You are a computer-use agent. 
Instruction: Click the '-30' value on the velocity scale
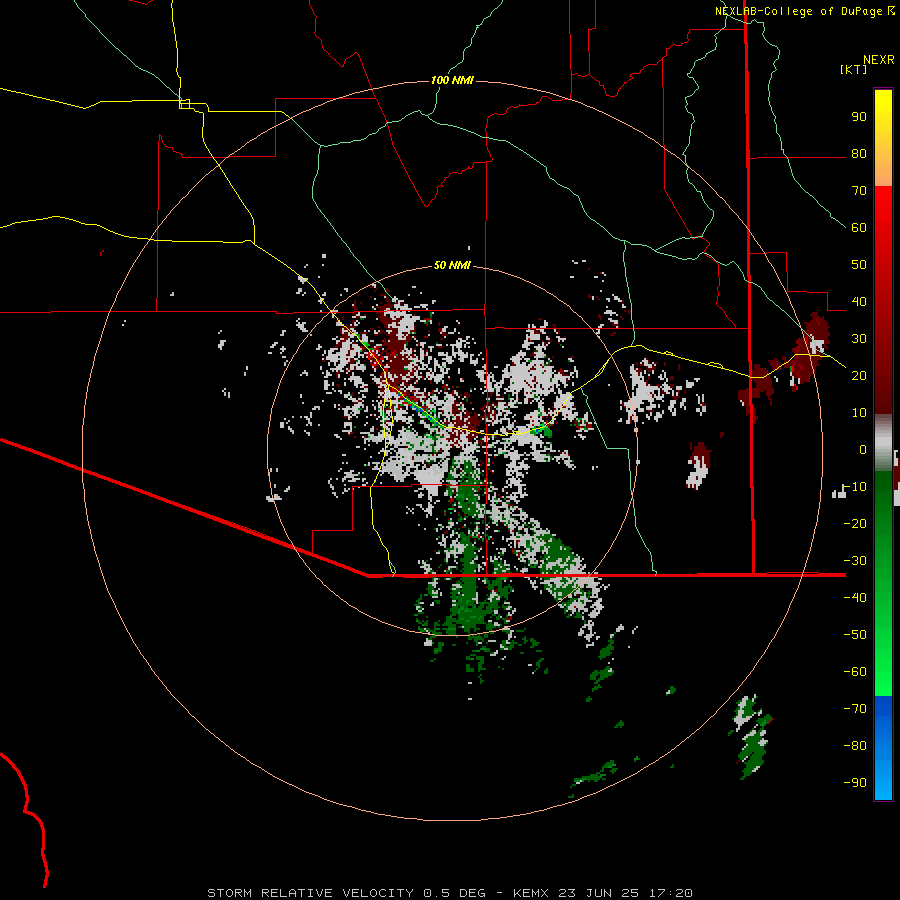click(855, 561)
